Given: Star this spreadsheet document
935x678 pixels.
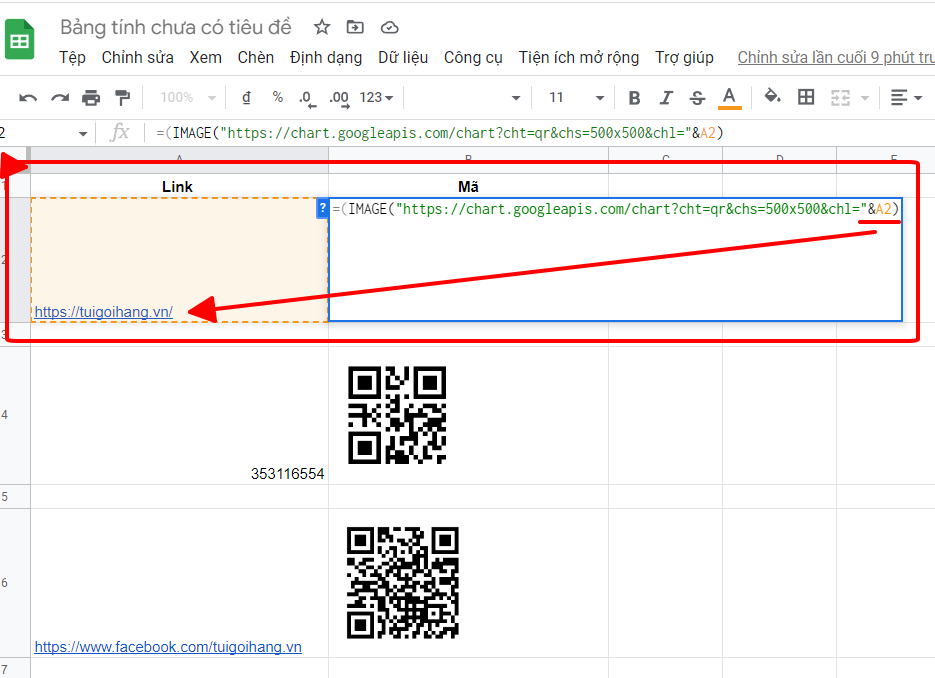Looking at the screenshot, I should (x=322, y=27).
